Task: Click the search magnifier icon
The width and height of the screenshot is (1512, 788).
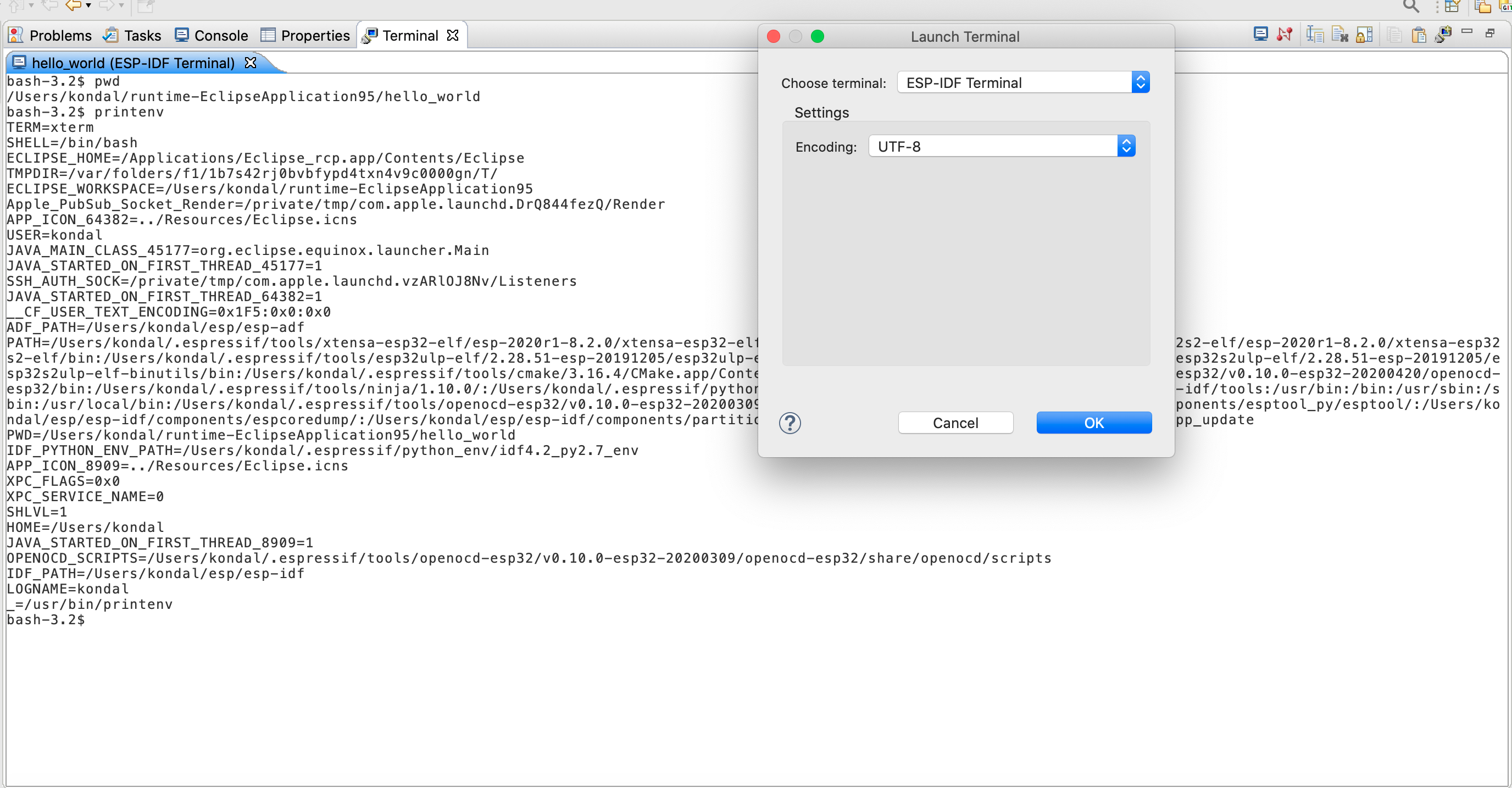Action: (x=1411, y=7)
